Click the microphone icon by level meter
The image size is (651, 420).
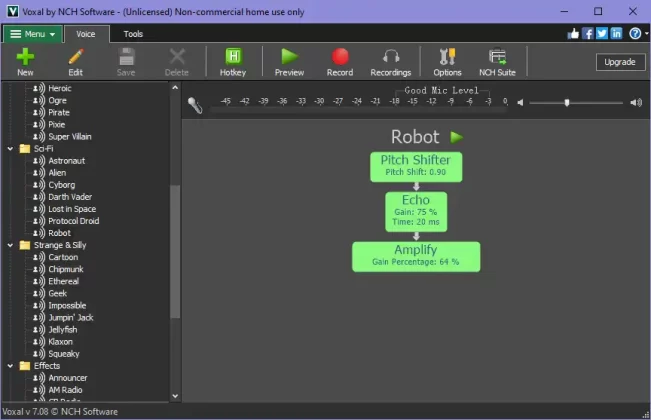(195, 105)
